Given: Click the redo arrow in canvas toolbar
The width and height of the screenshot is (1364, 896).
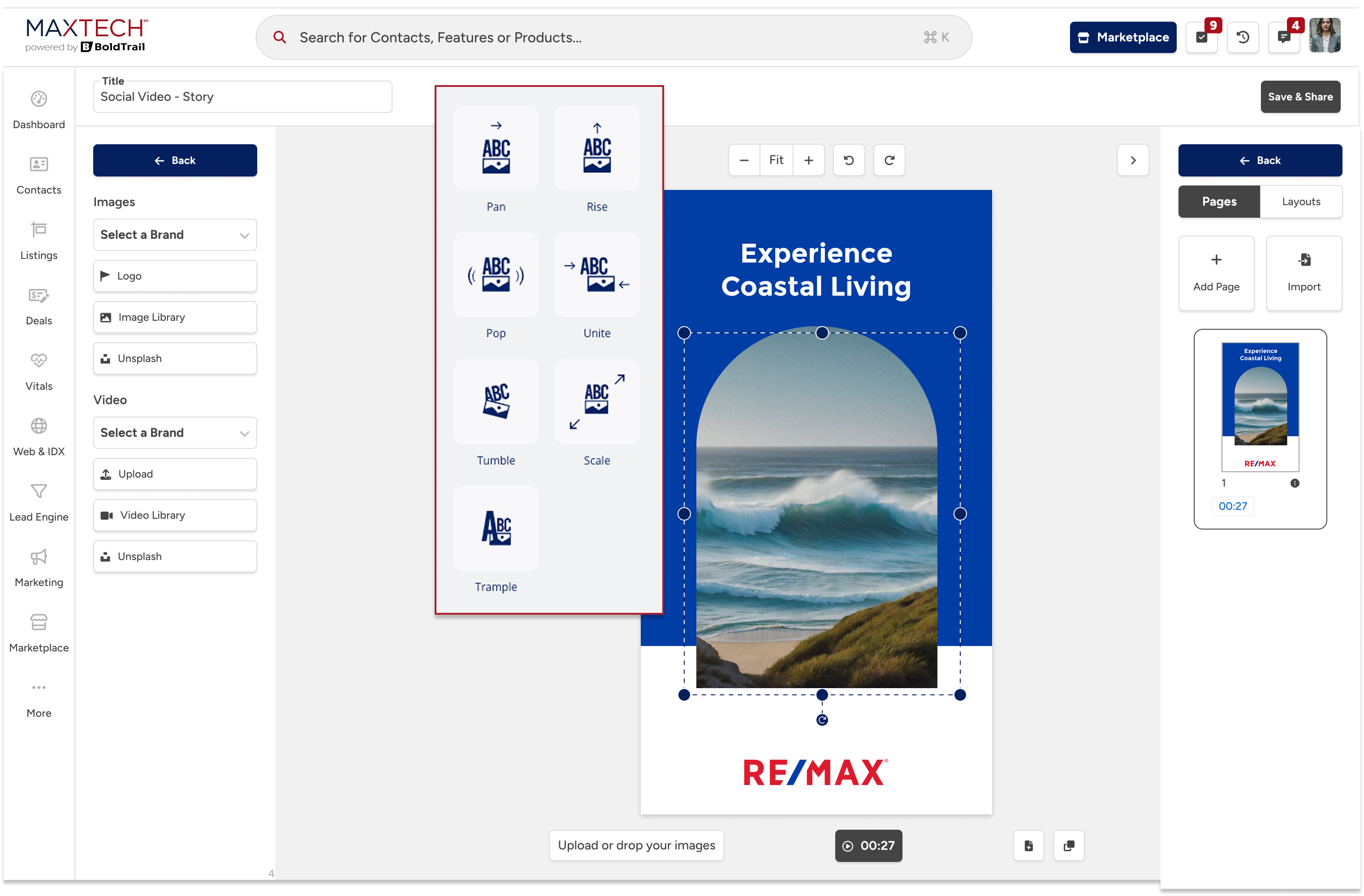Looking at the screenshot, I should (x=889, y=160).
